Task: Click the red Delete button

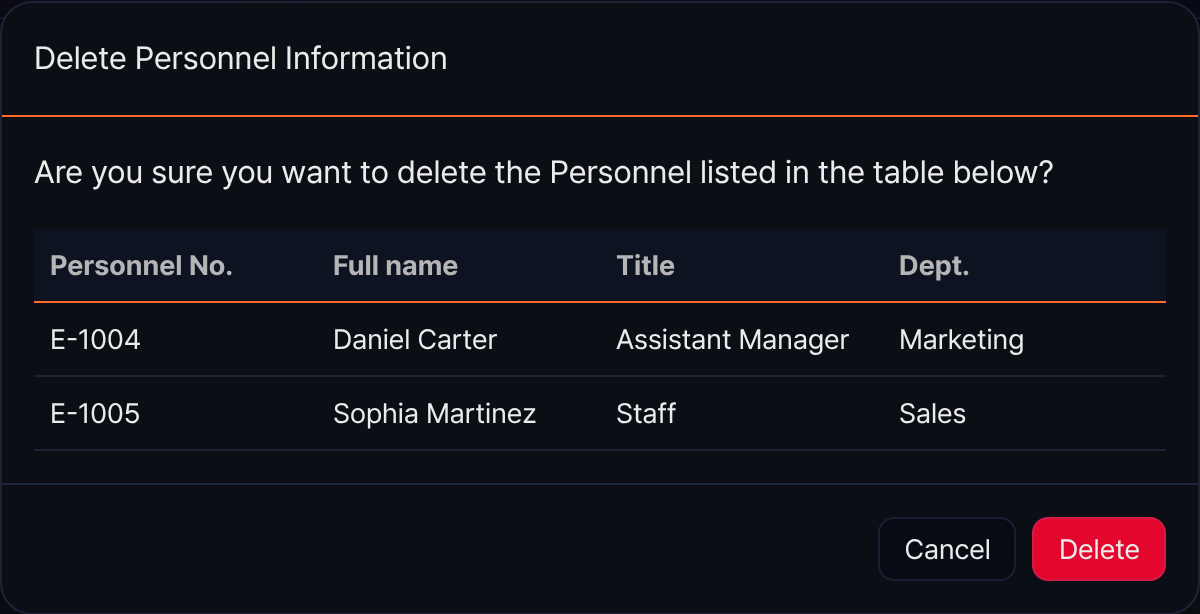Action: (1098, 549)
